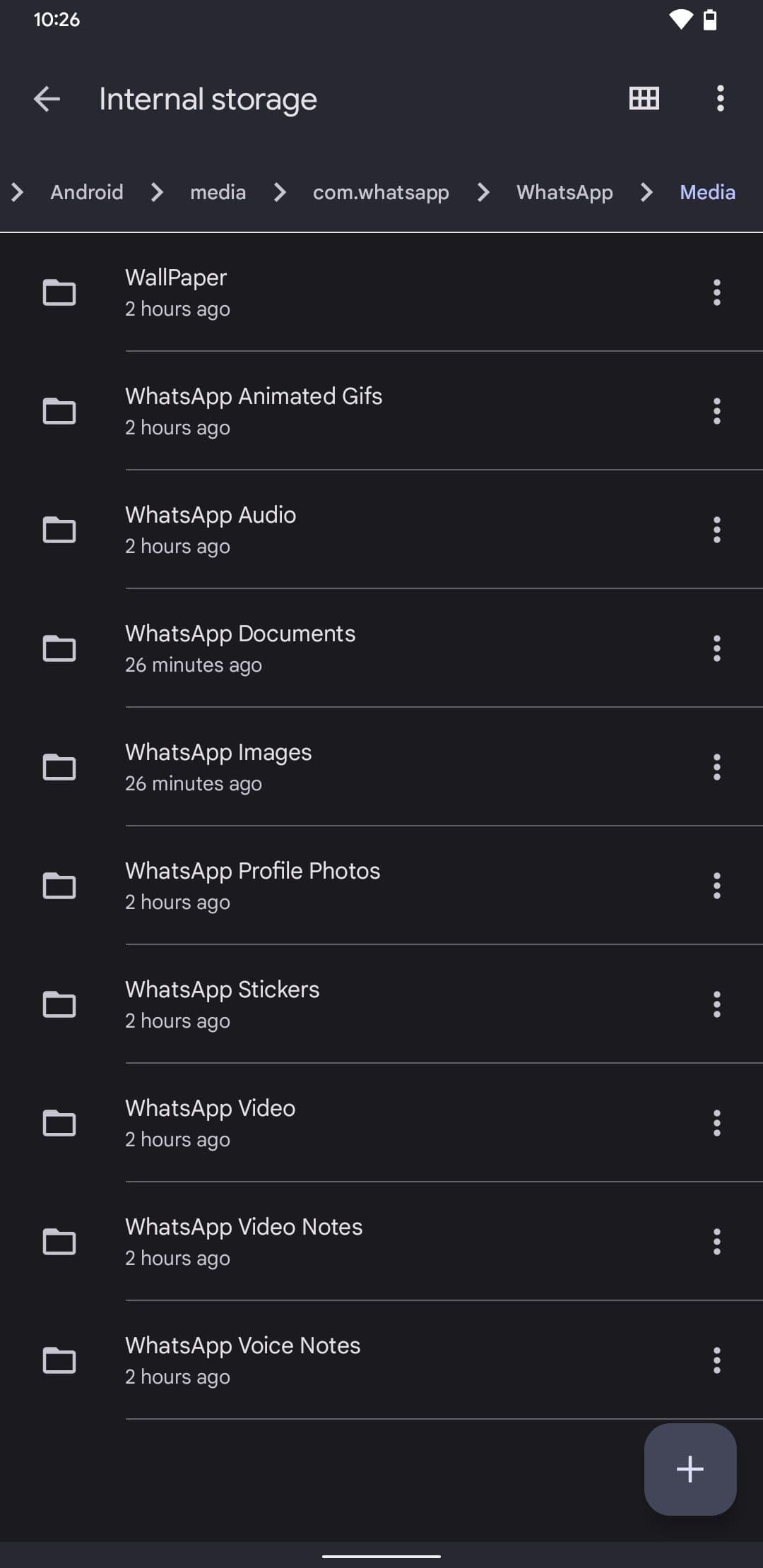Show options for WhatsApp Voice Notes
This screenshot has height=1568, width=763.
[x=716, y=1360]
